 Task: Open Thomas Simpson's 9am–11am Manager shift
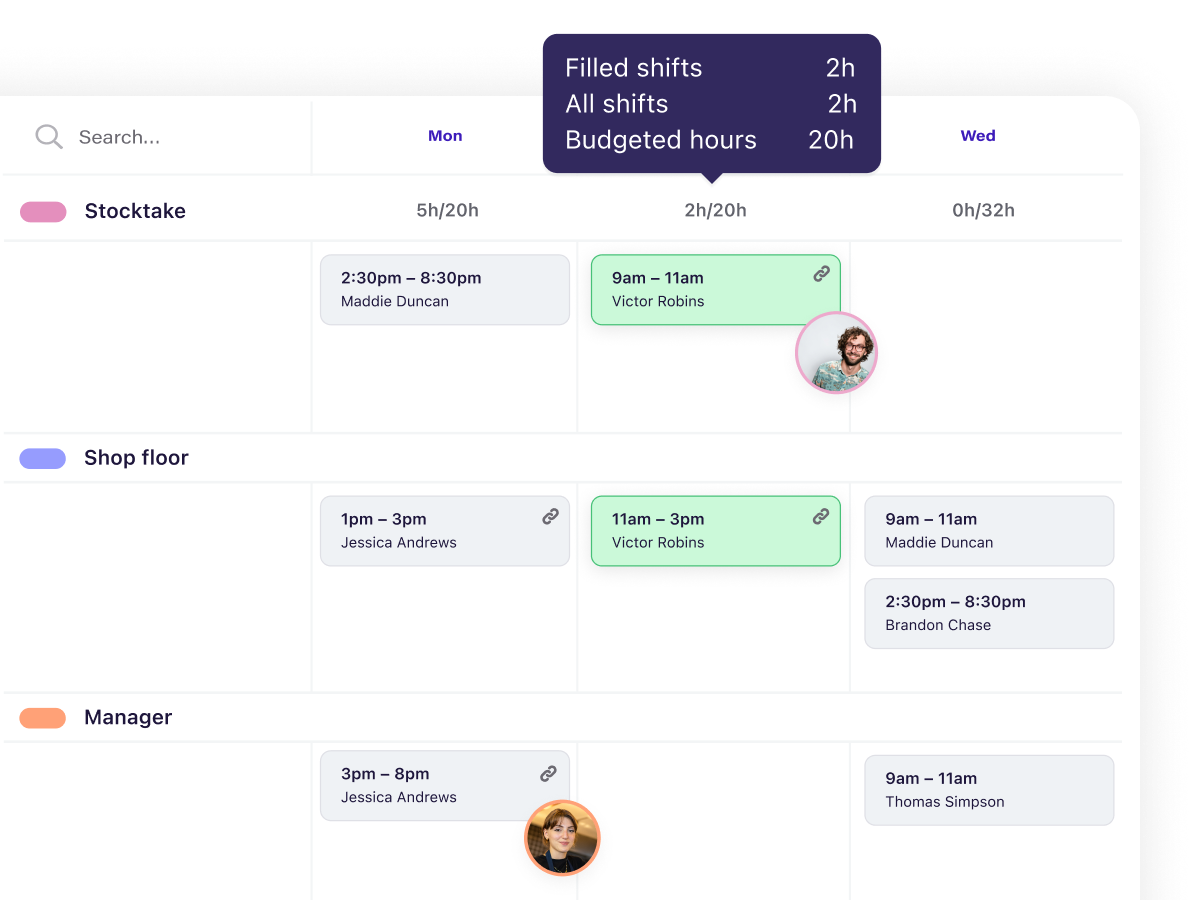click(988, 790)
